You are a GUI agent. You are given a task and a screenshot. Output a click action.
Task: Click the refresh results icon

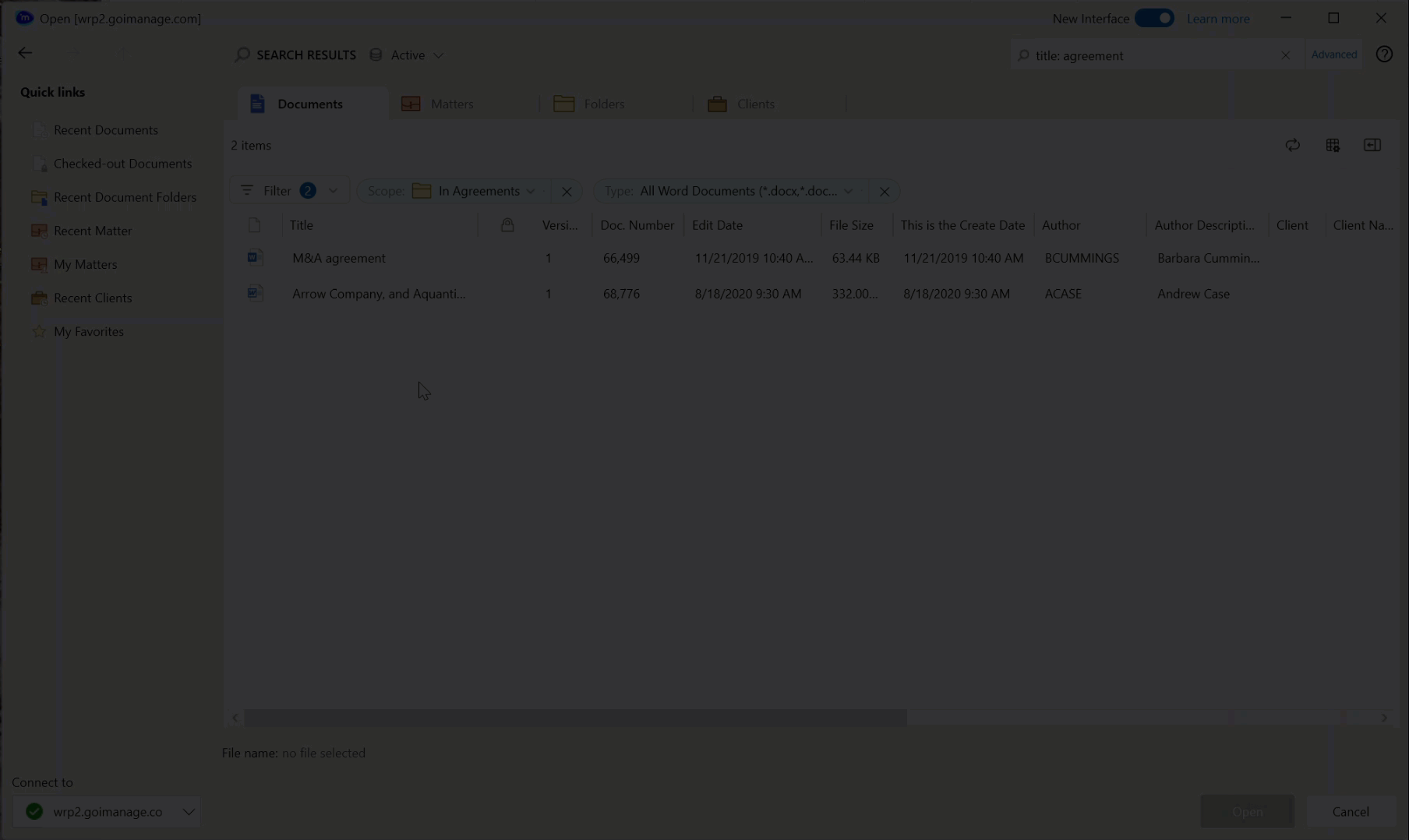tap(1292, 146)
